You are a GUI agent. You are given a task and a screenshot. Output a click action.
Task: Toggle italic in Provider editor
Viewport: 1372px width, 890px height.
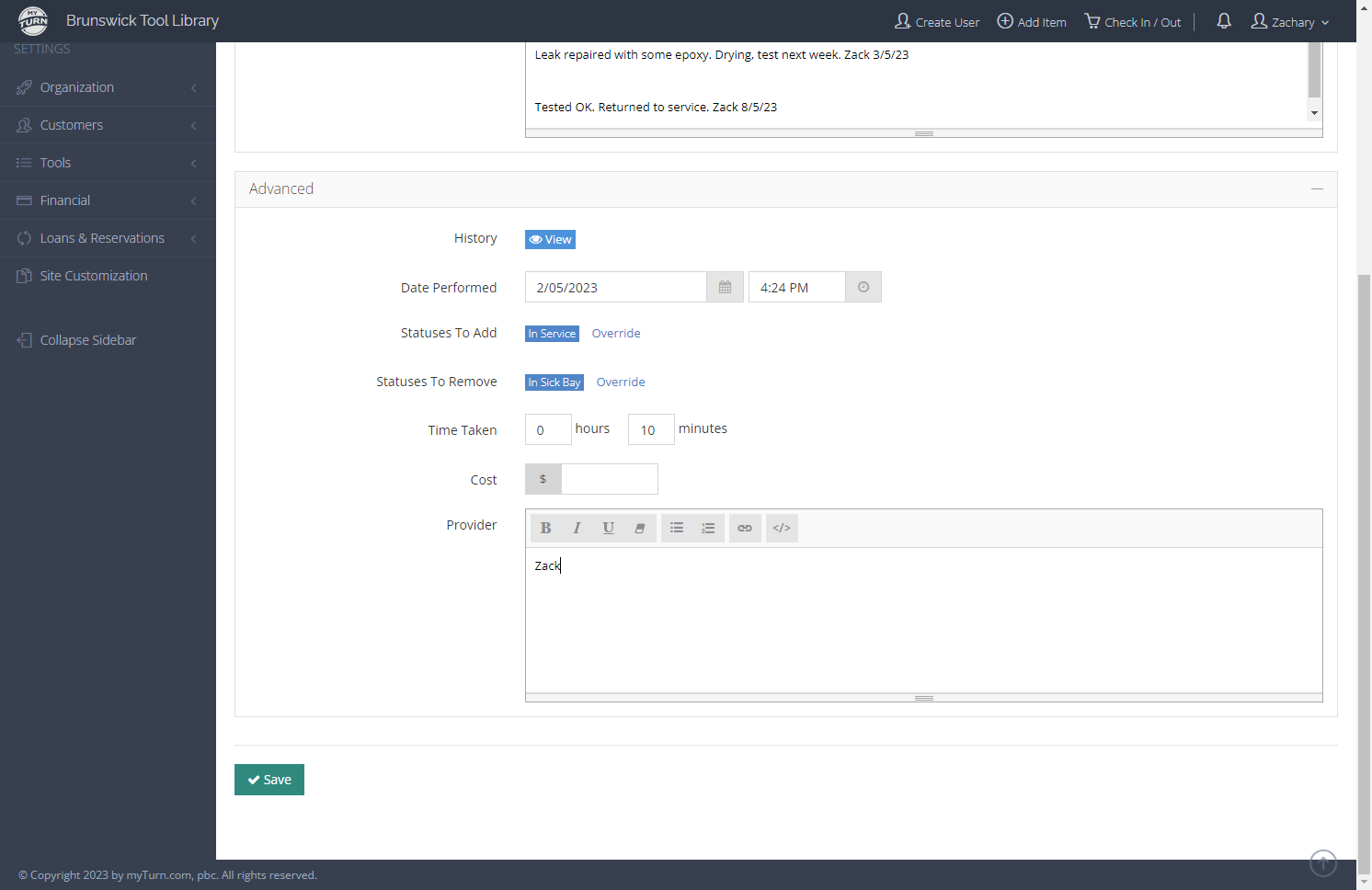(x=577, y=528)
